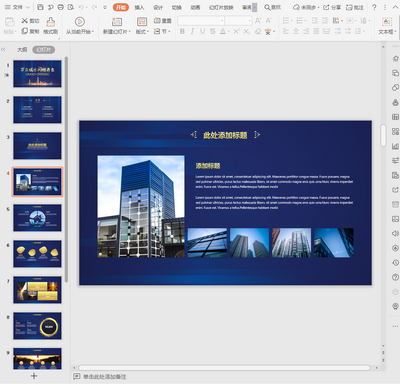Screen dimensions: 400x384
Task: Click the chart icon in right sidebar
Action: 395,146
